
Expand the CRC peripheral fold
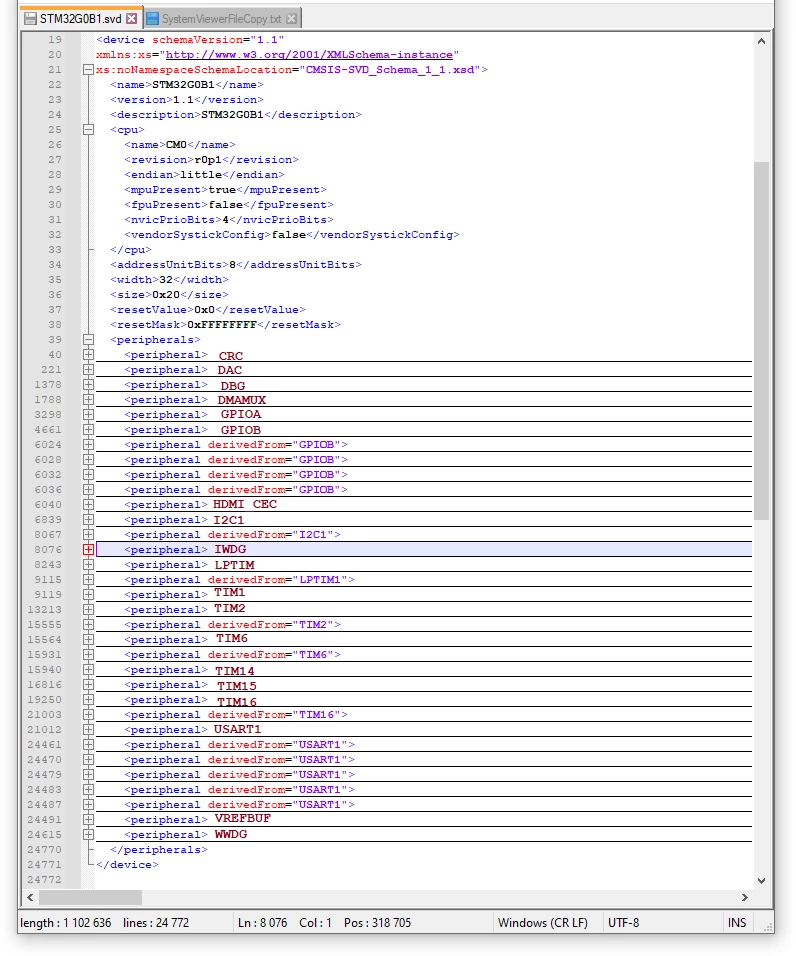click(88, 355)
